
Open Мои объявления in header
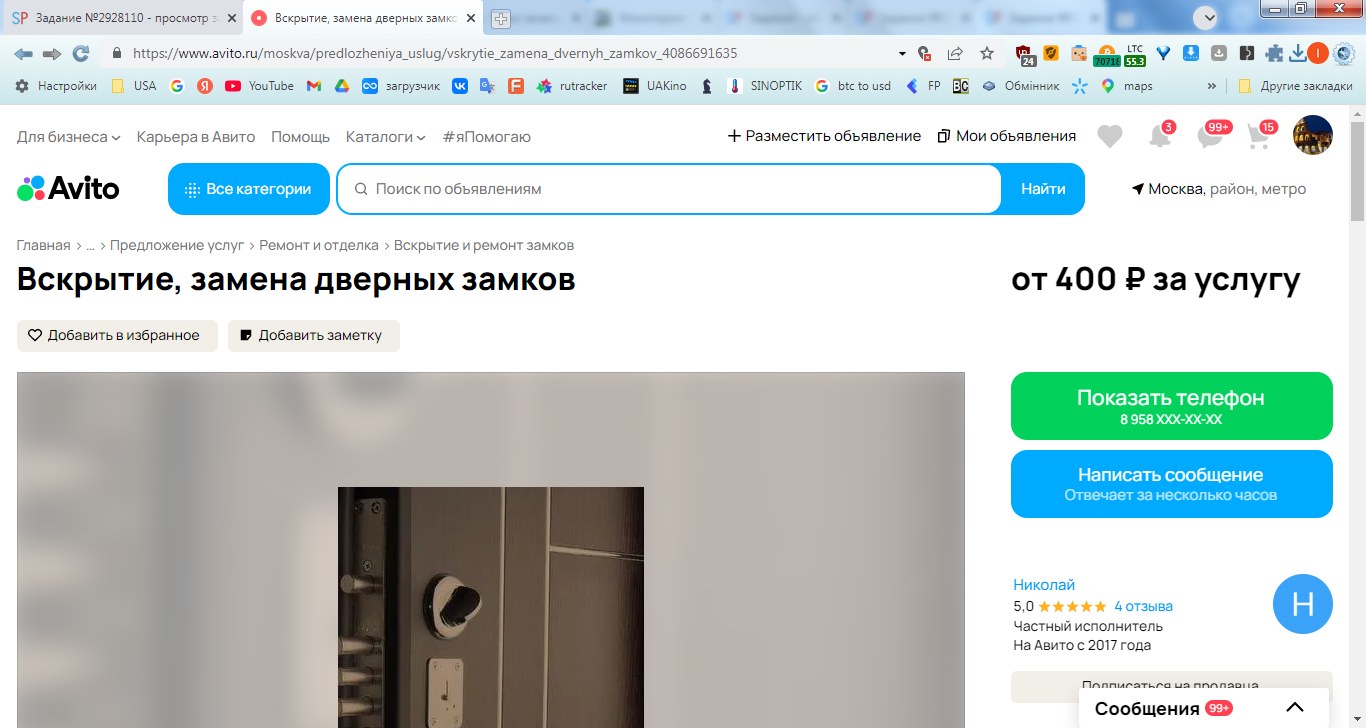[x=1006, y=136]
